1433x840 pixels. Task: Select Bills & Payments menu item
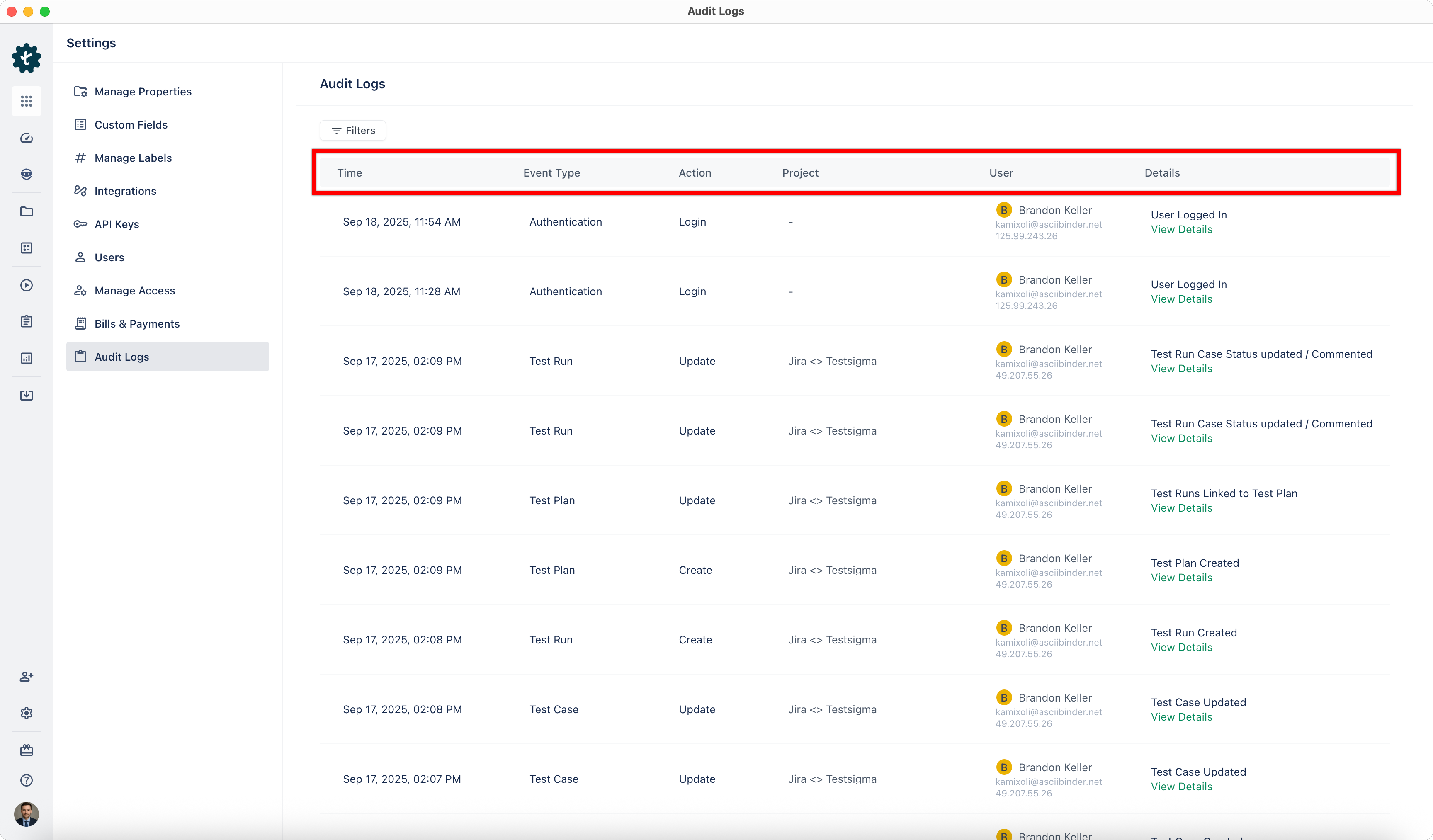tap(137, 323)
